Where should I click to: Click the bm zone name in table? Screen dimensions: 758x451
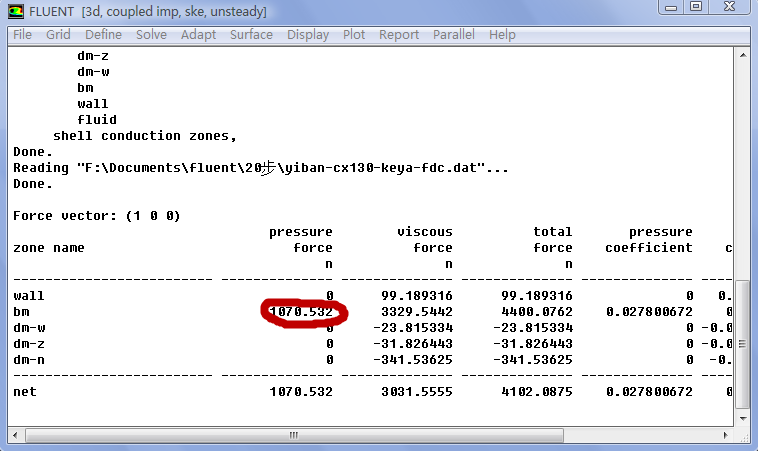21,312
